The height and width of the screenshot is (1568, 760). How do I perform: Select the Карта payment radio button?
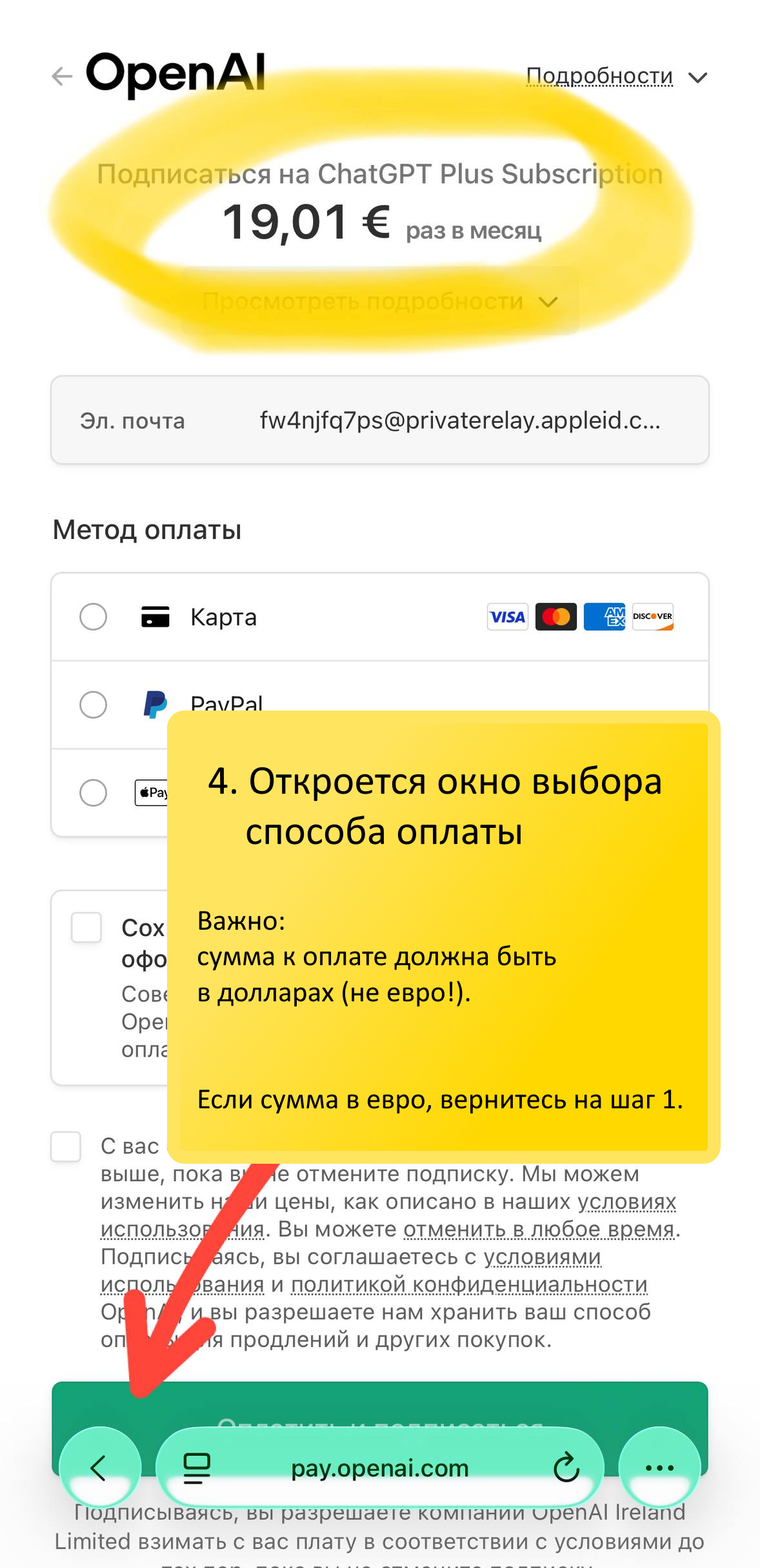click(93, 617)
